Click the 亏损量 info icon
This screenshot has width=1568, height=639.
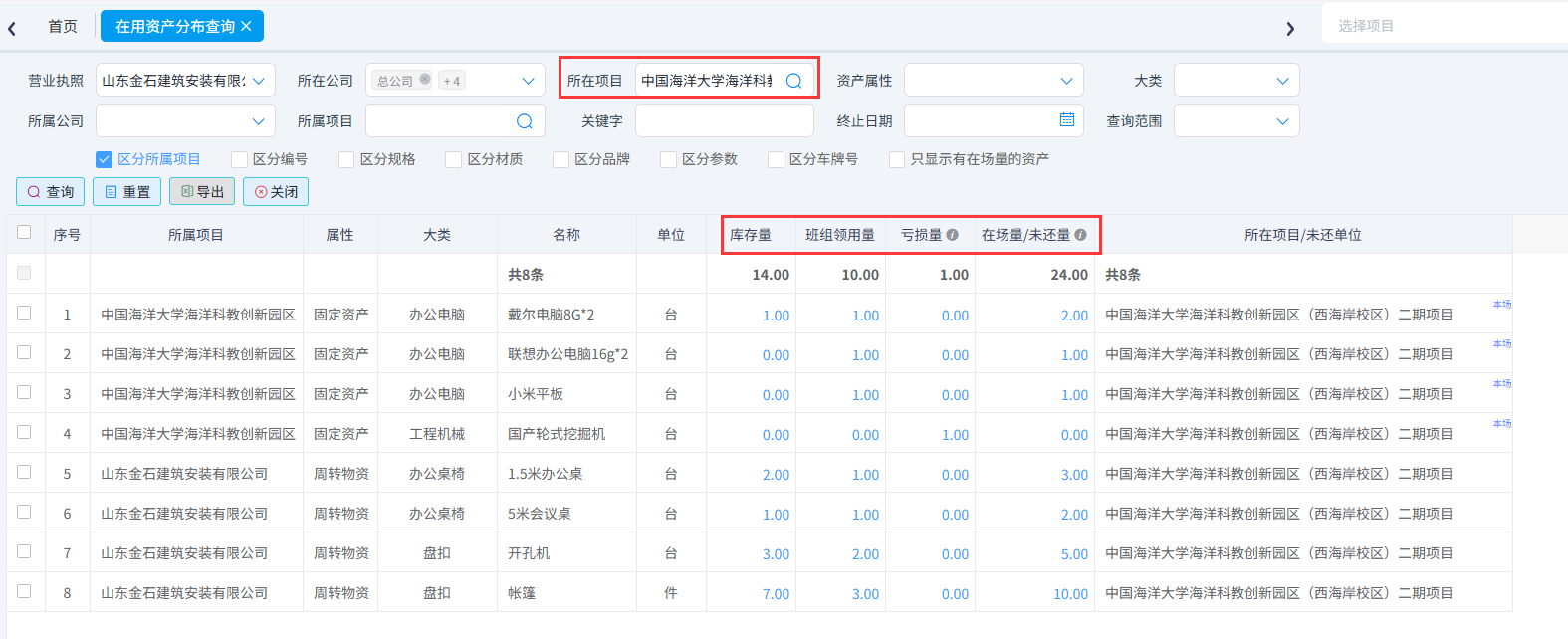pos(952,235)
